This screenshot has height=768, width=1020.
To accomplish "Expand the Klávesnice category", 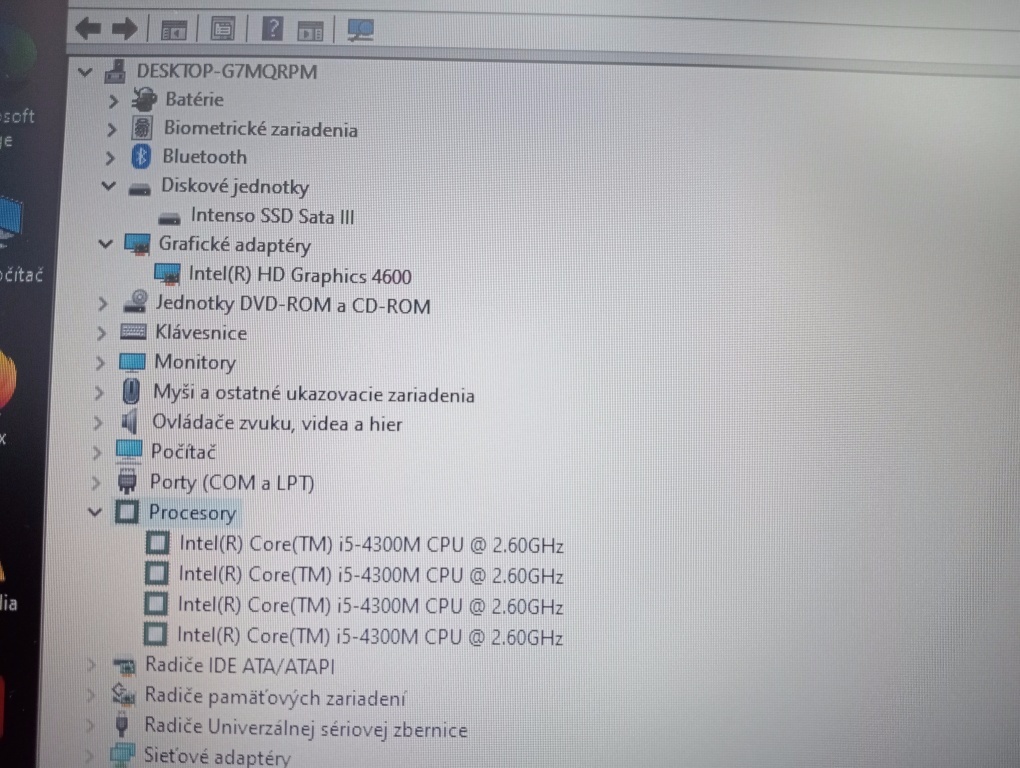I will [101, 334].
